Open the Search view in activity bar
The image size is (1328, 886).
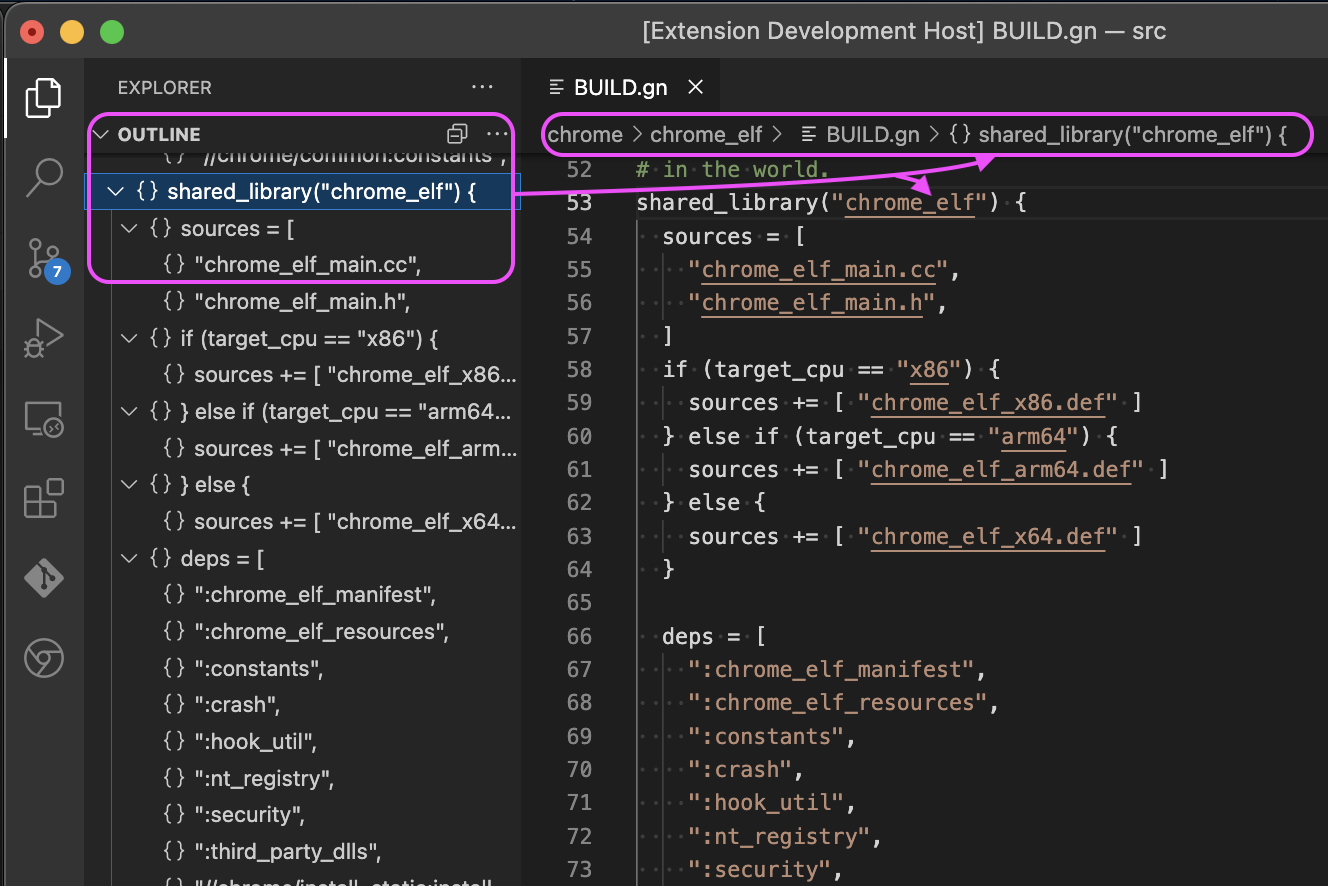(43, 177)
